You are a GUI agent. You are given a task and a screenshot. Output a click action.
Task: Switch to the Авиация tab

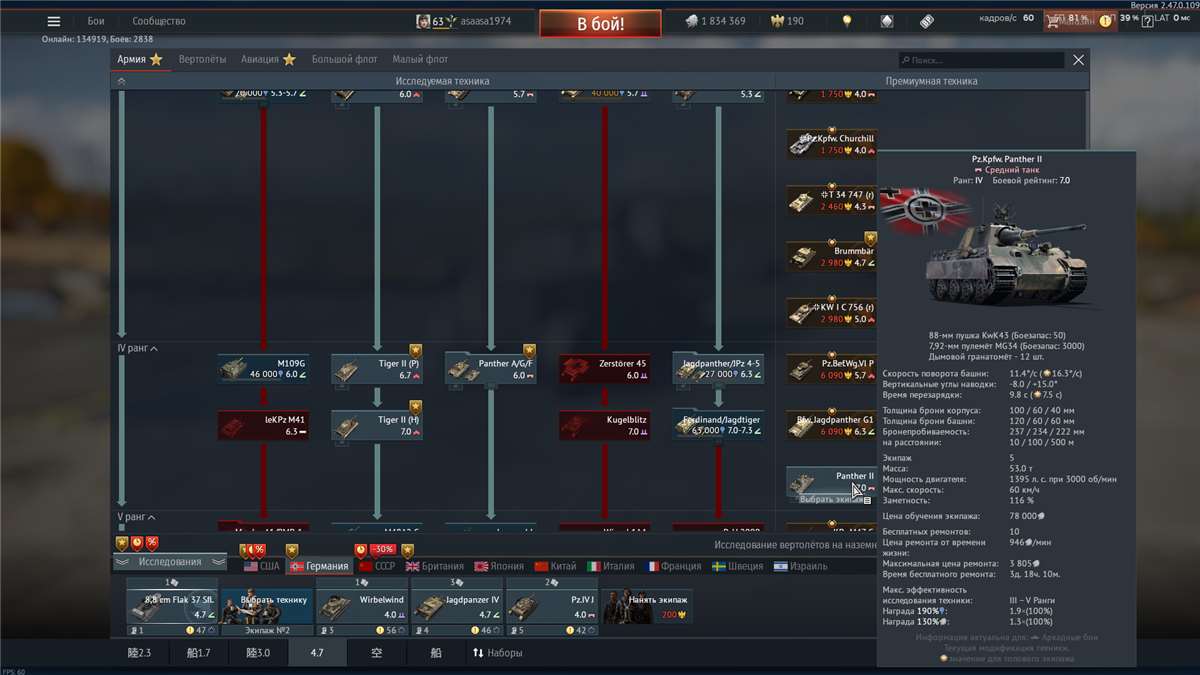click(x=268, y=60)
